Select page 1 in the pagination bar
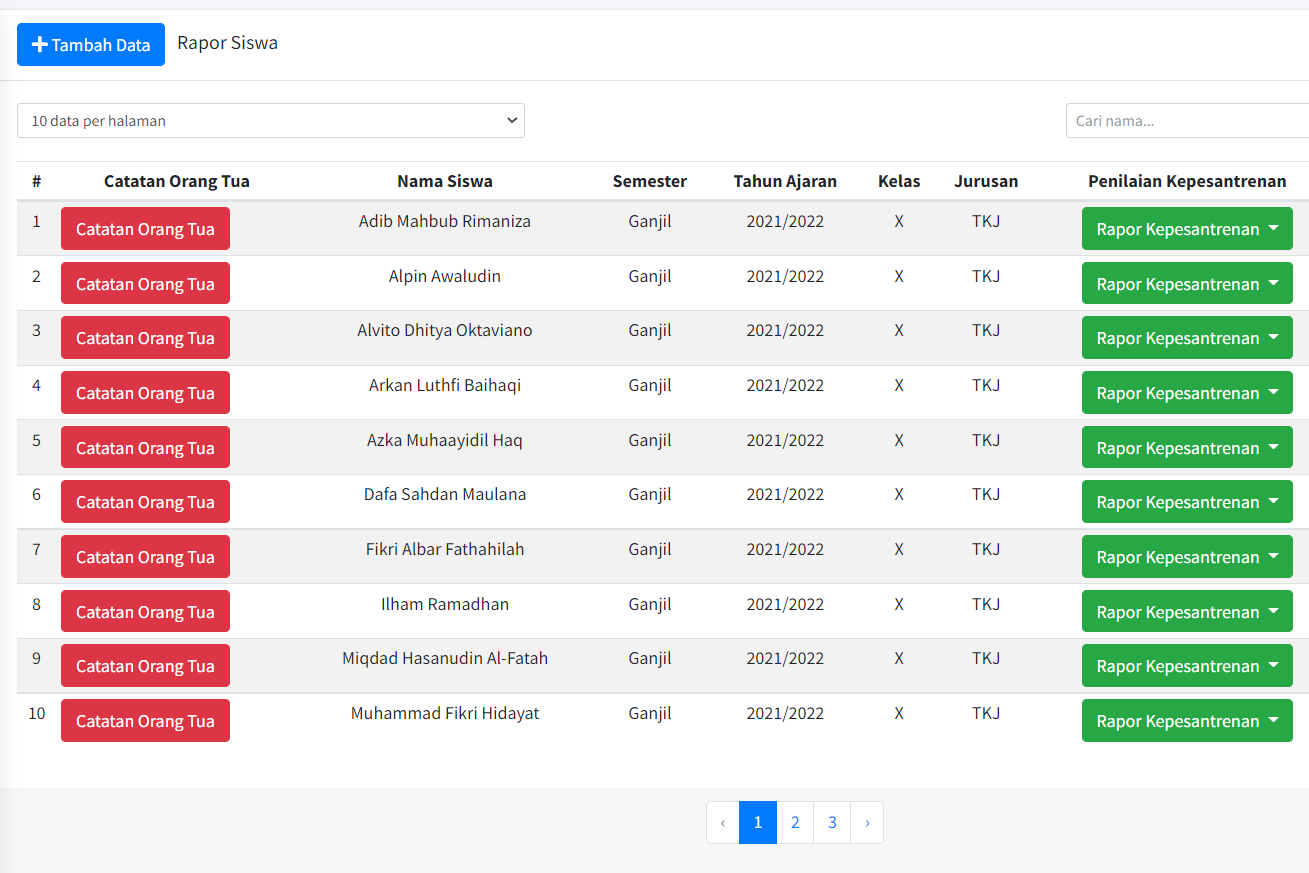Screen dimensions: 1309x873 [x=757, y=822]
